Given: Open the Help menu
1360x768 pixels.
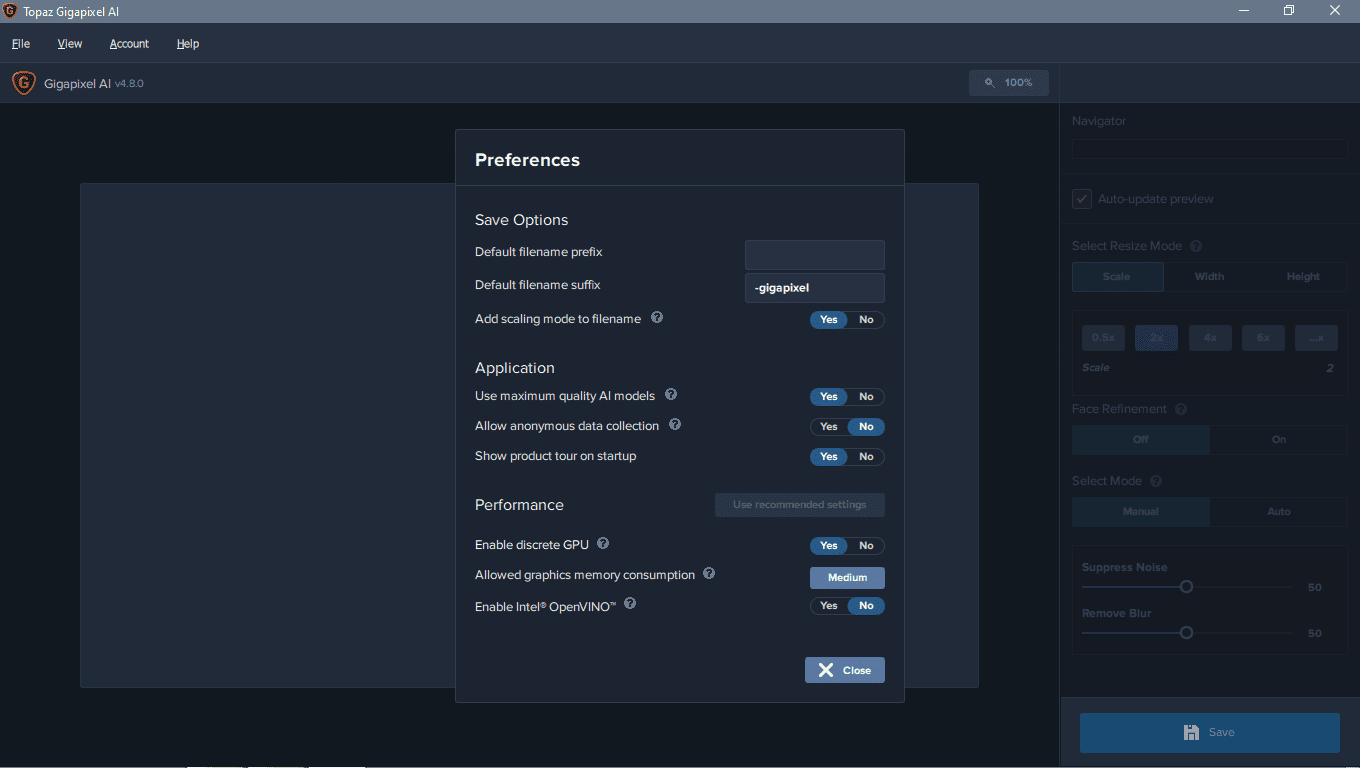Looking at the screenshot, I should coord(188,44).
